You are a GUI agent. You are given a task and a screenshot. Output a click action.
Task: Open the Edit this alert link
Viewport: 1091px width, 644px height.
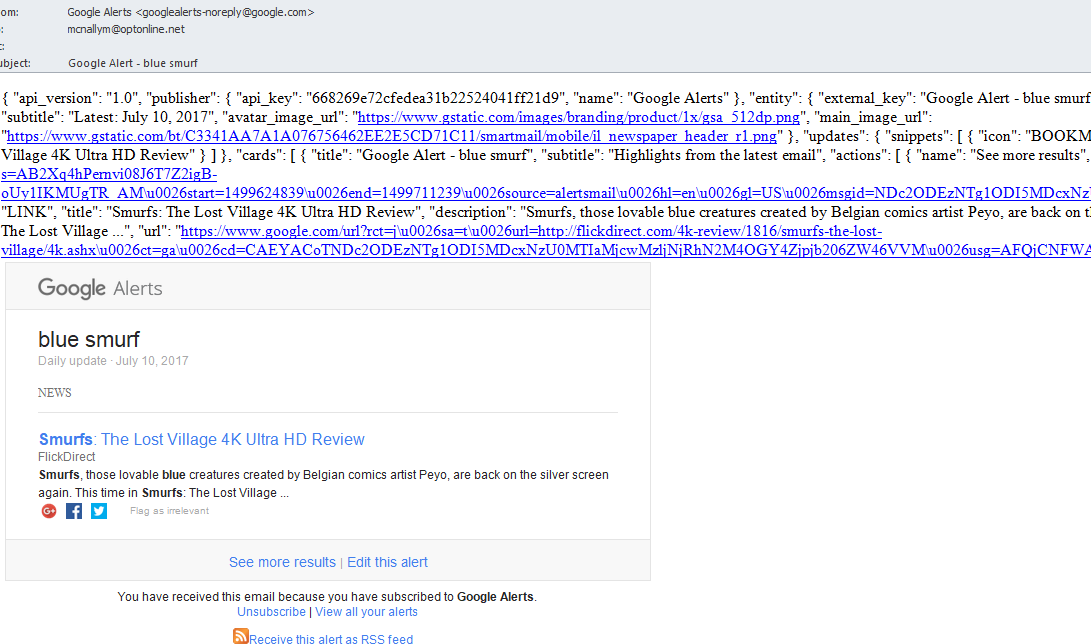(388, 562)
